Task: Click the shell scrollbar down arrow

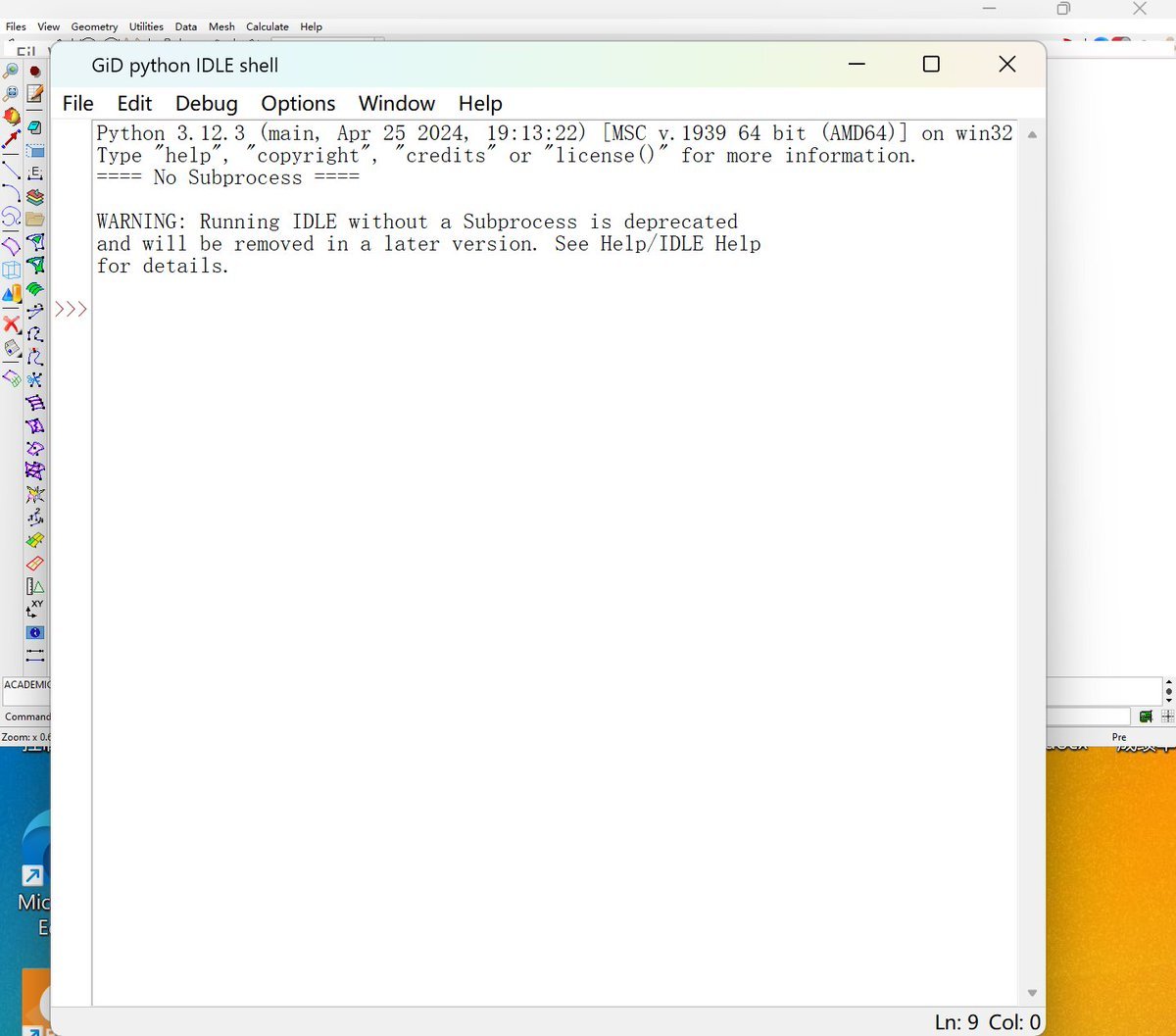Action: pyautogui.click(x=1032, y=991)
